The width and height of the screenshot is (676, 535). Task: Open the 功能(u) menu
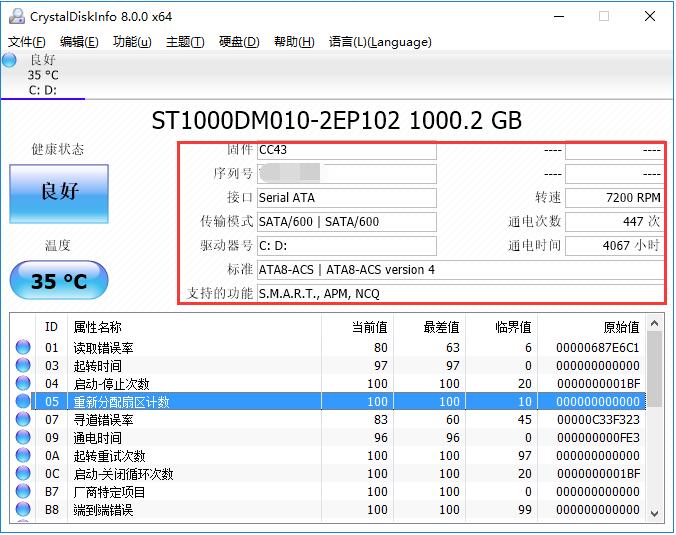pyautogui.click(x=132, y=42)
